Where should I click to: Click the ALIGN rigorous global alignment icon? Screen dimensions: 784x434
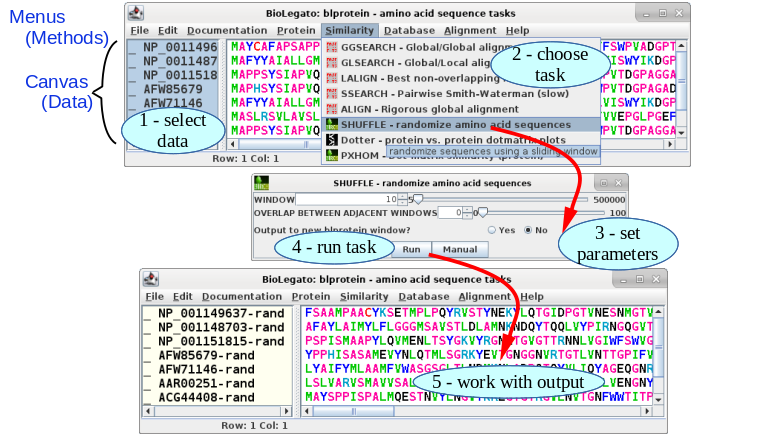333,108
